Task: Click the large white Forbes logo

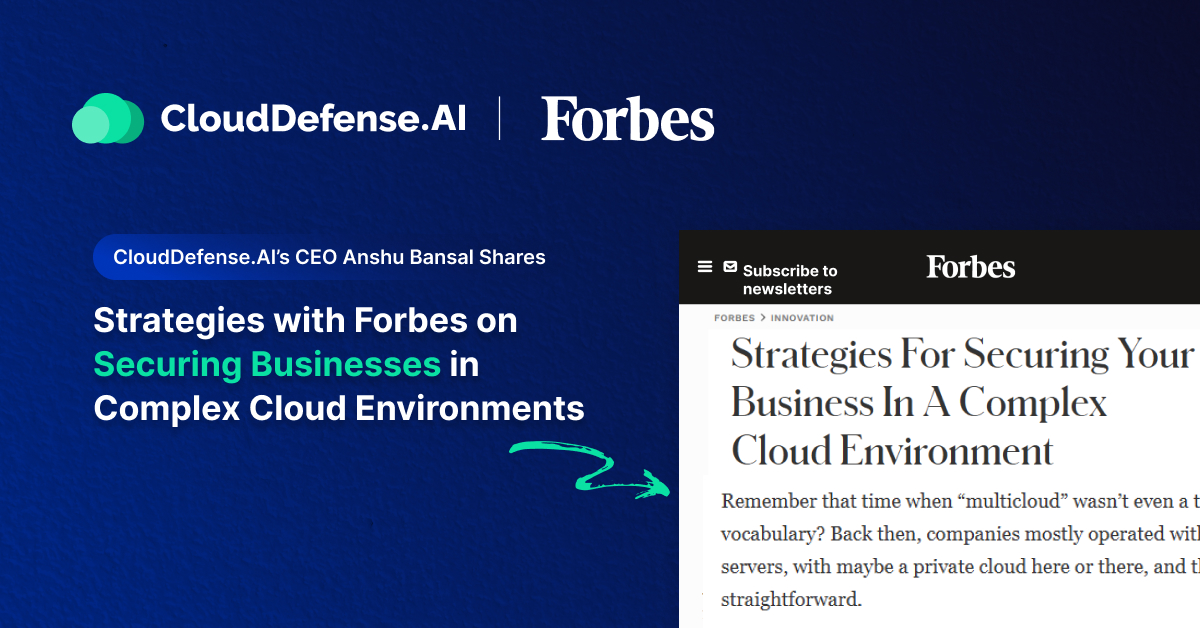Action: coord(628,119)
